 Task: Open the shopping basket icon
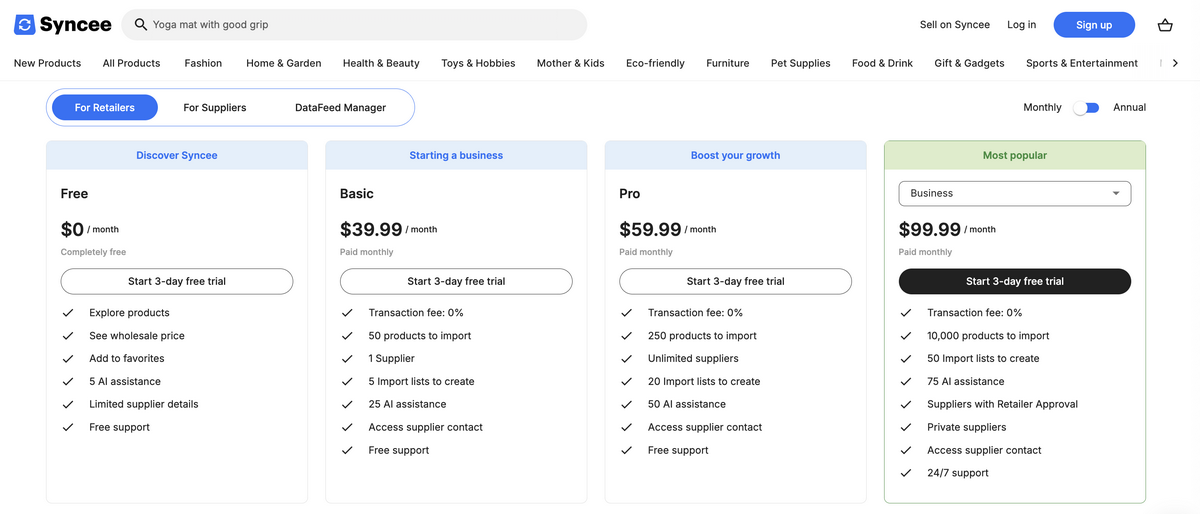tap(1165, 25)
